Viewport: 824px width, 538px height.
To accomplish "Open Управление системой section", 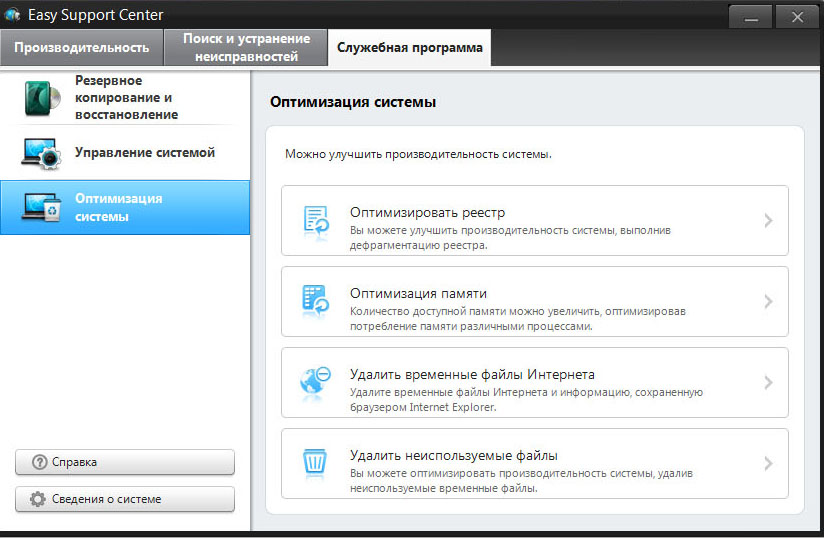I will (125, 152).
